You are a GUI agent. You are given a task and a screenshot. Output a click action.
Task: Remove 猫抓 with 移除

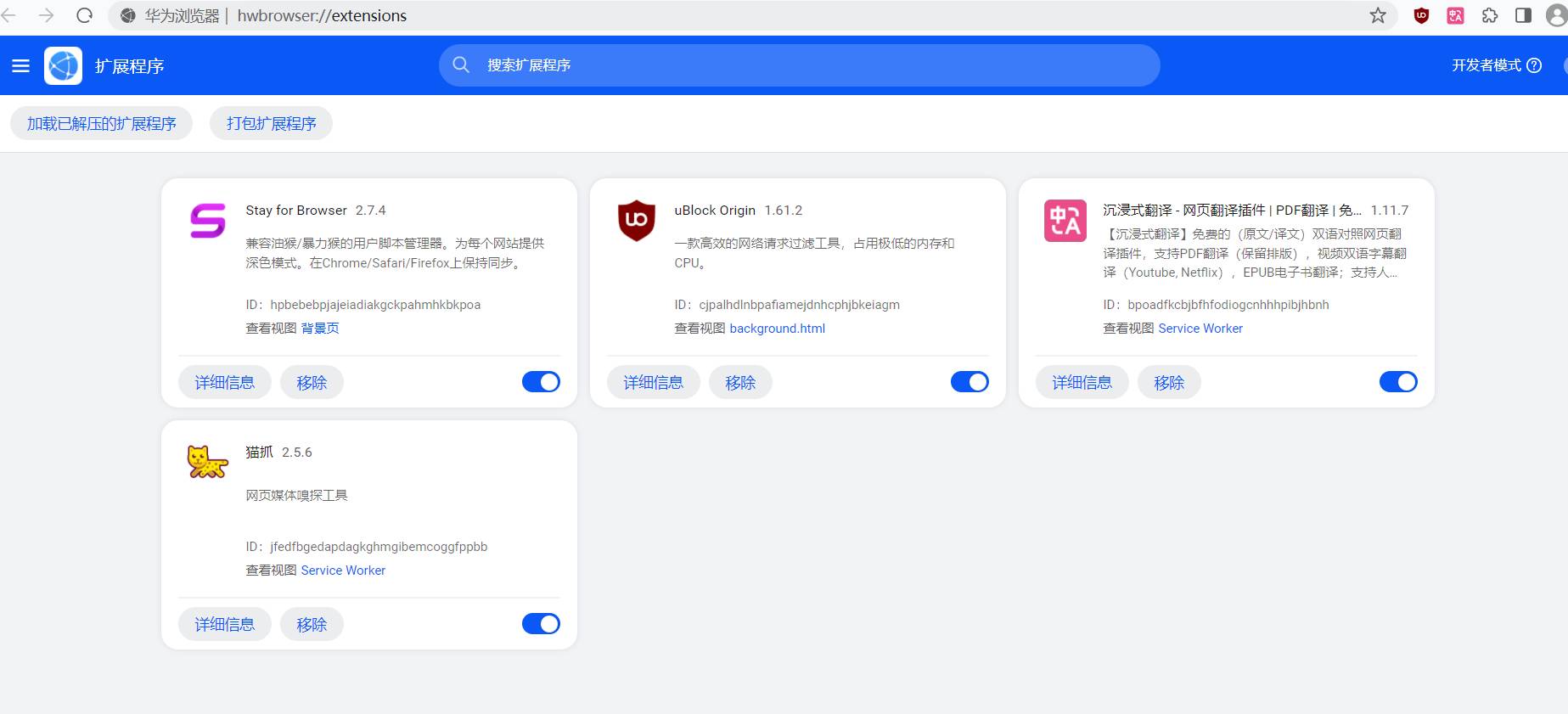pos(312,625)
